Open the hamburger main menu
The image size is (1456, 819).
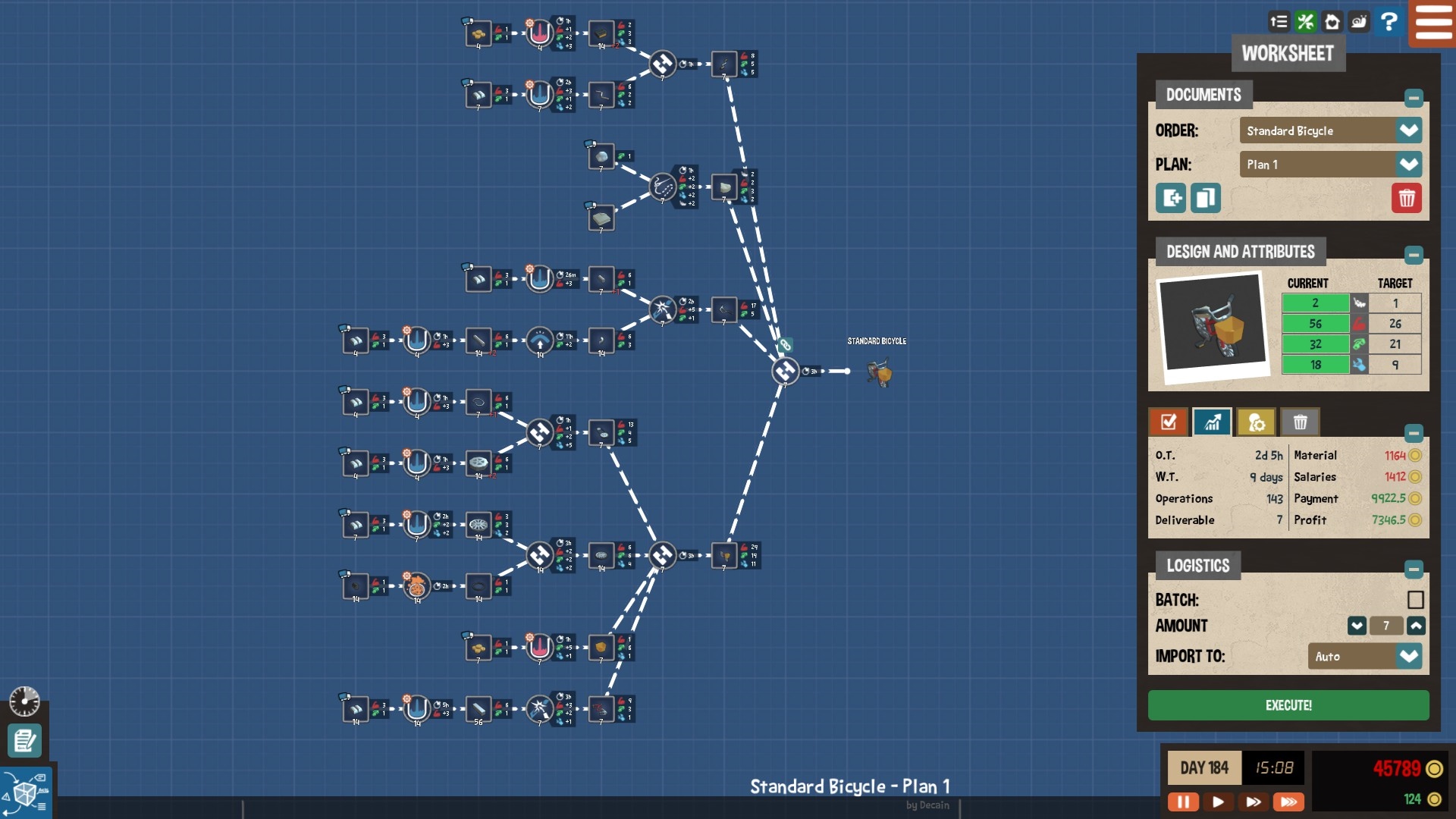[1432, 23]
